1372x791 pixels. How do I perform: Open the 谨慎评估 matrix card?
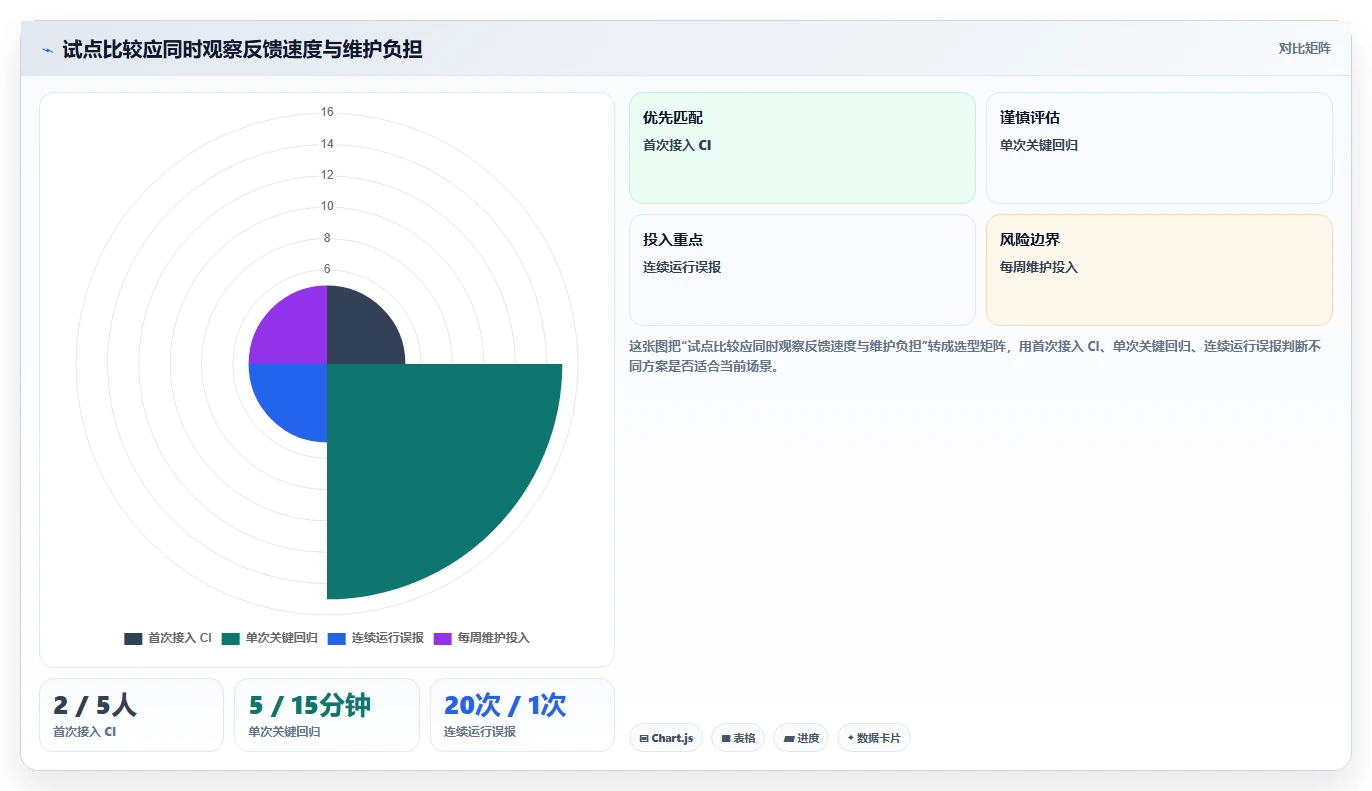pos(1159,148)
